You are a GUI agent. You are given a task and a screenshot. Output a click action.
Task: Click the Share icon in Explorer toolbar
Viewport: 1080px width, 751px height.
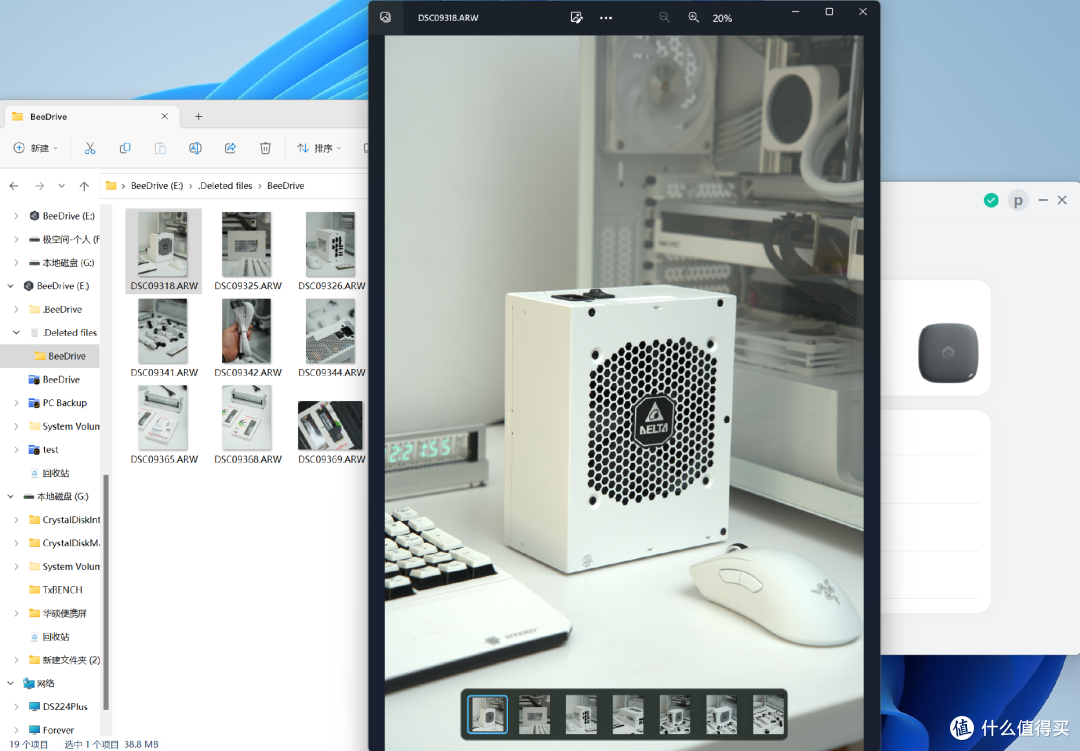(x=230, y=148)
